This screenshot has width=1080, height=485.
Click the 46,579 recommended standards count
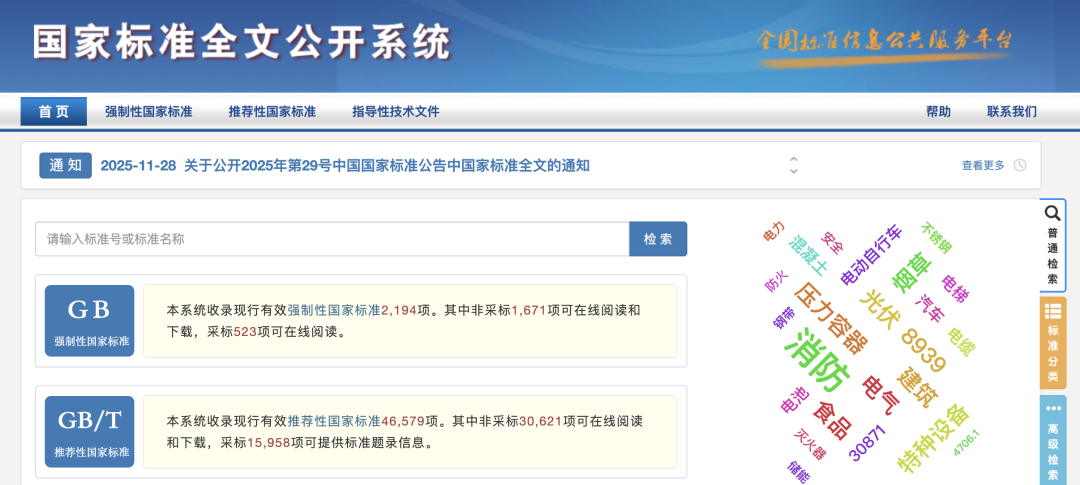point(403,421)
